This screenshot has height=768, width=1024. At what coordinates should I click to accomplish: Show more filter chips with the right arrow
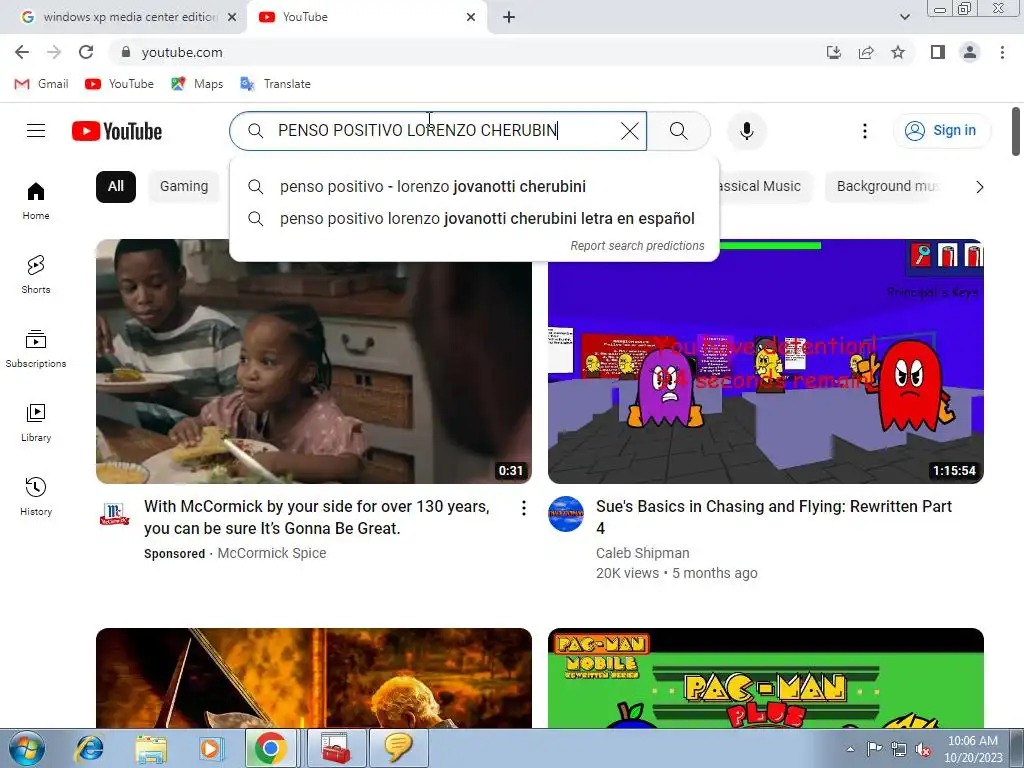point(979,187)
